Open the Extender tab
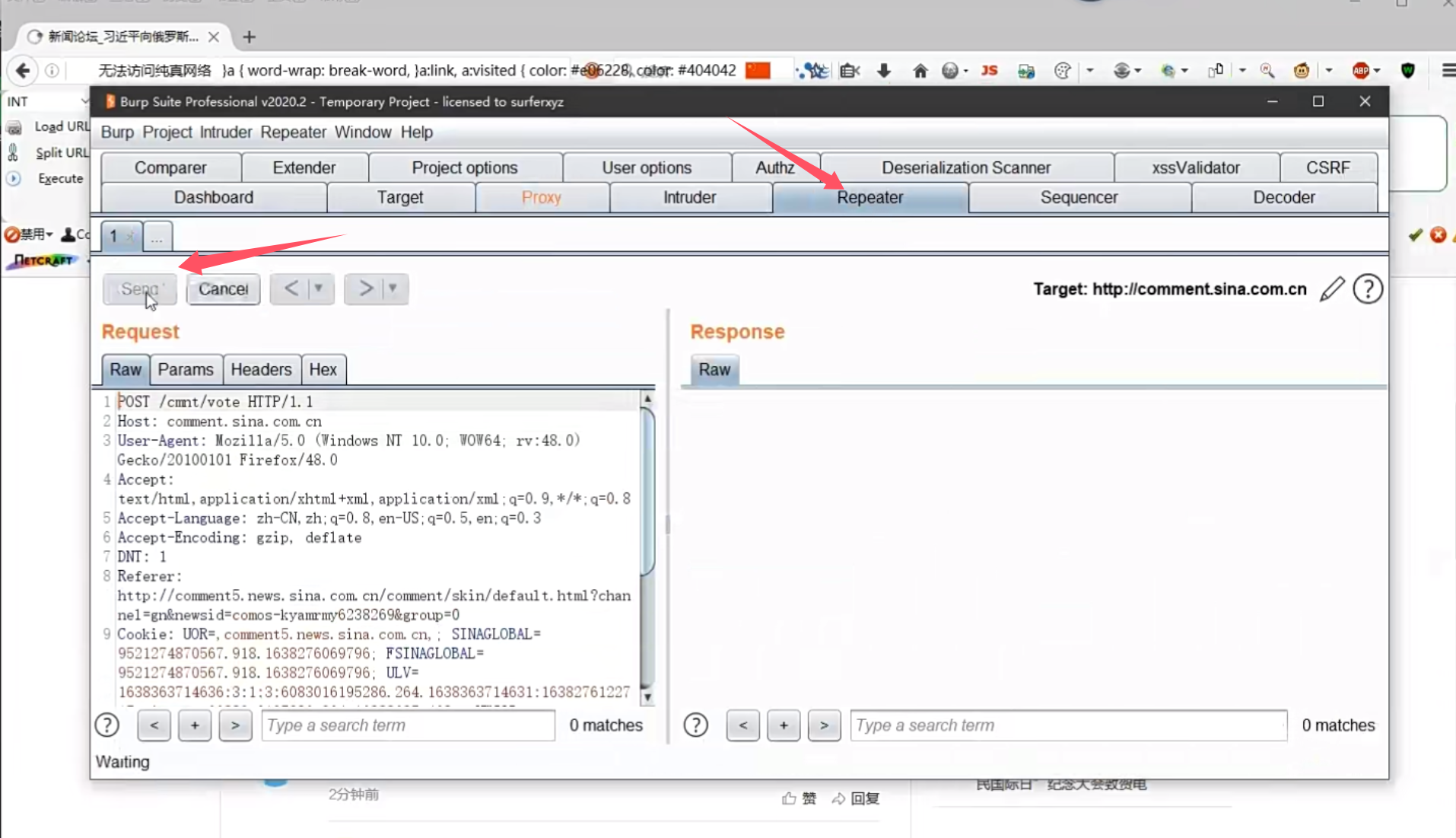 point(304,168)
